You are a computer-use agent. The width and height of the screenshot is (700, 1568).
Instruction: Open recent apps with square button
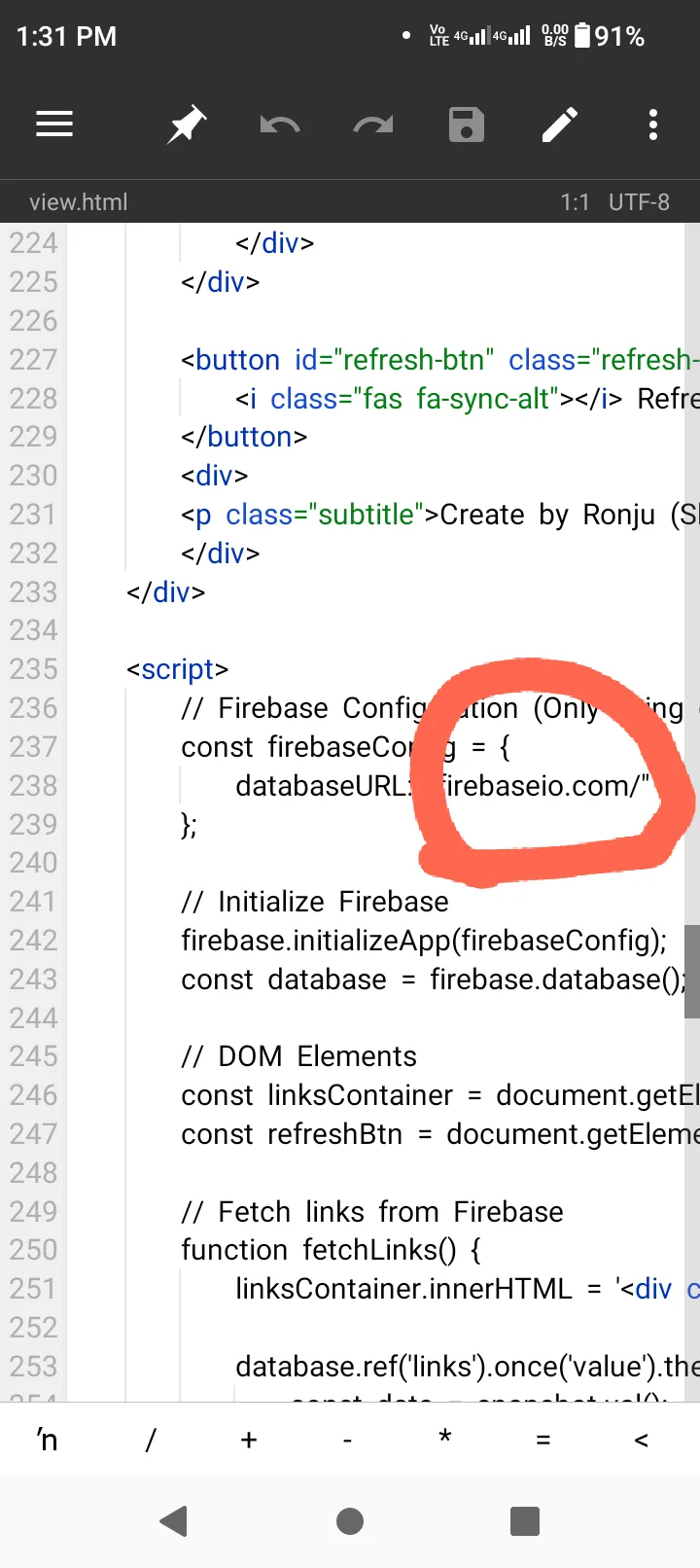[x=525, y=1520]
